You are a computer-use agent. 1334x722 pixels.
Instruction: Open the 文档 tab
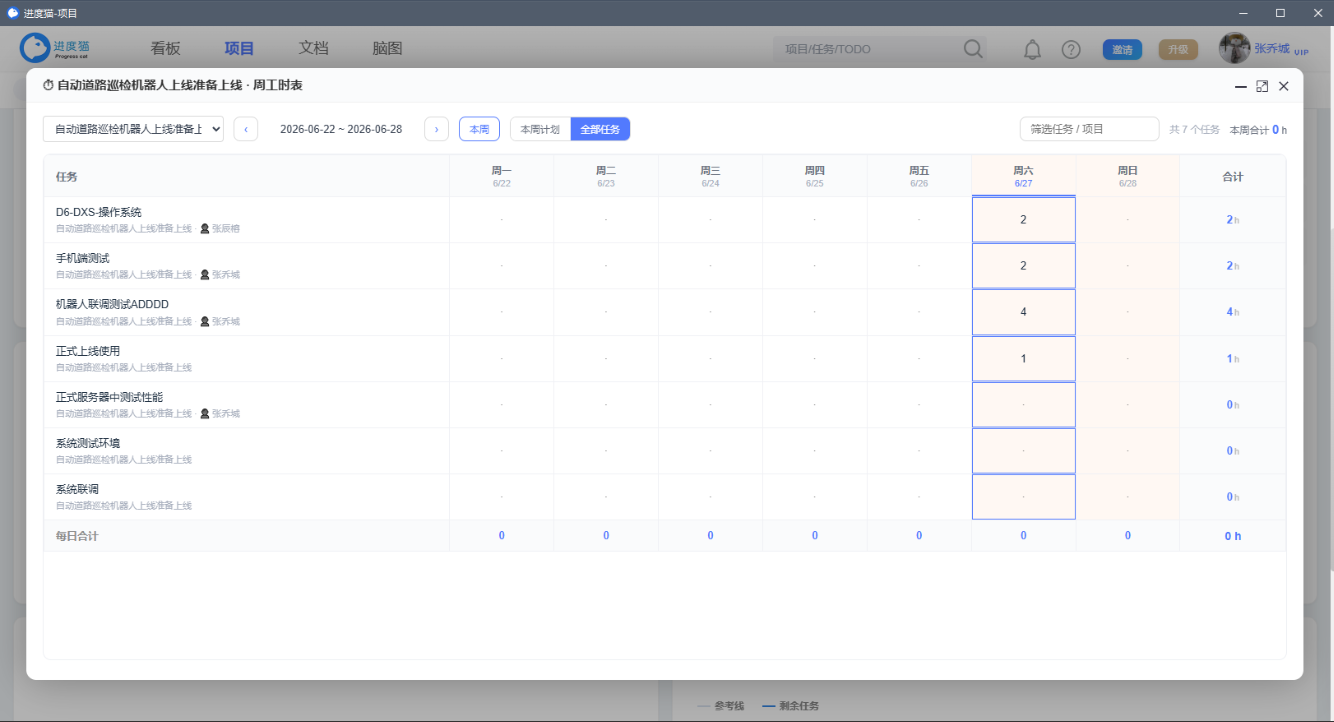(314, 48)
